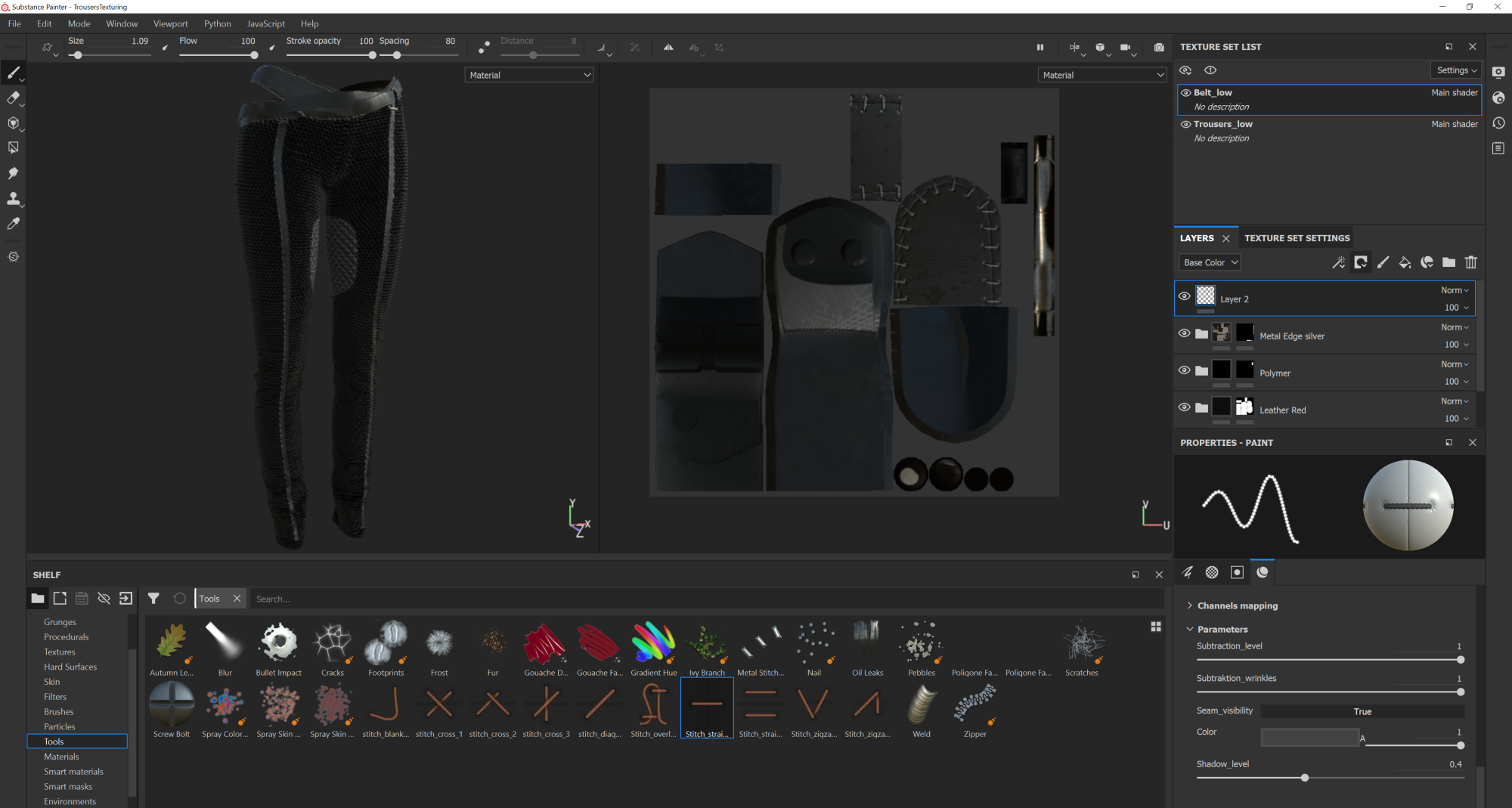
Task: Create a new layer folder
Action: [x=1448, y=262]
